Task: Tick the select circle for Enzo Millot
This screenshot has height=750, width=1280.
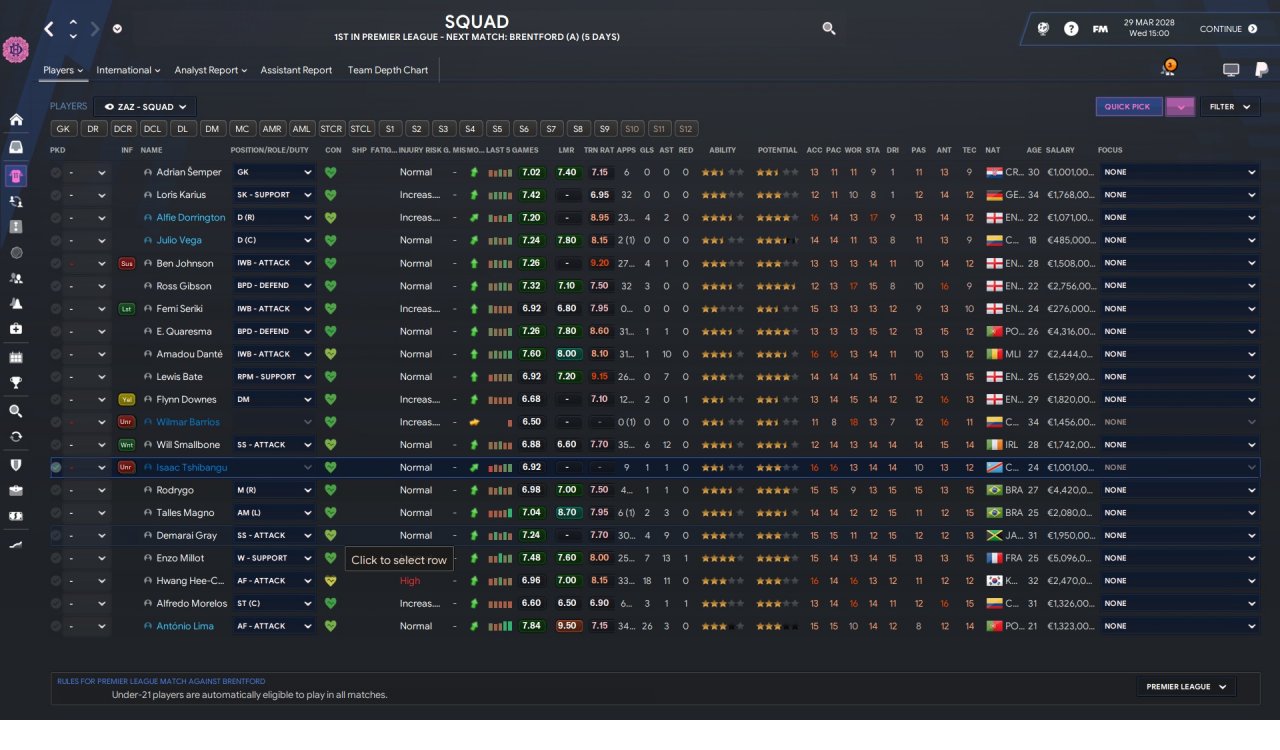Action: [x=56, y=558]
